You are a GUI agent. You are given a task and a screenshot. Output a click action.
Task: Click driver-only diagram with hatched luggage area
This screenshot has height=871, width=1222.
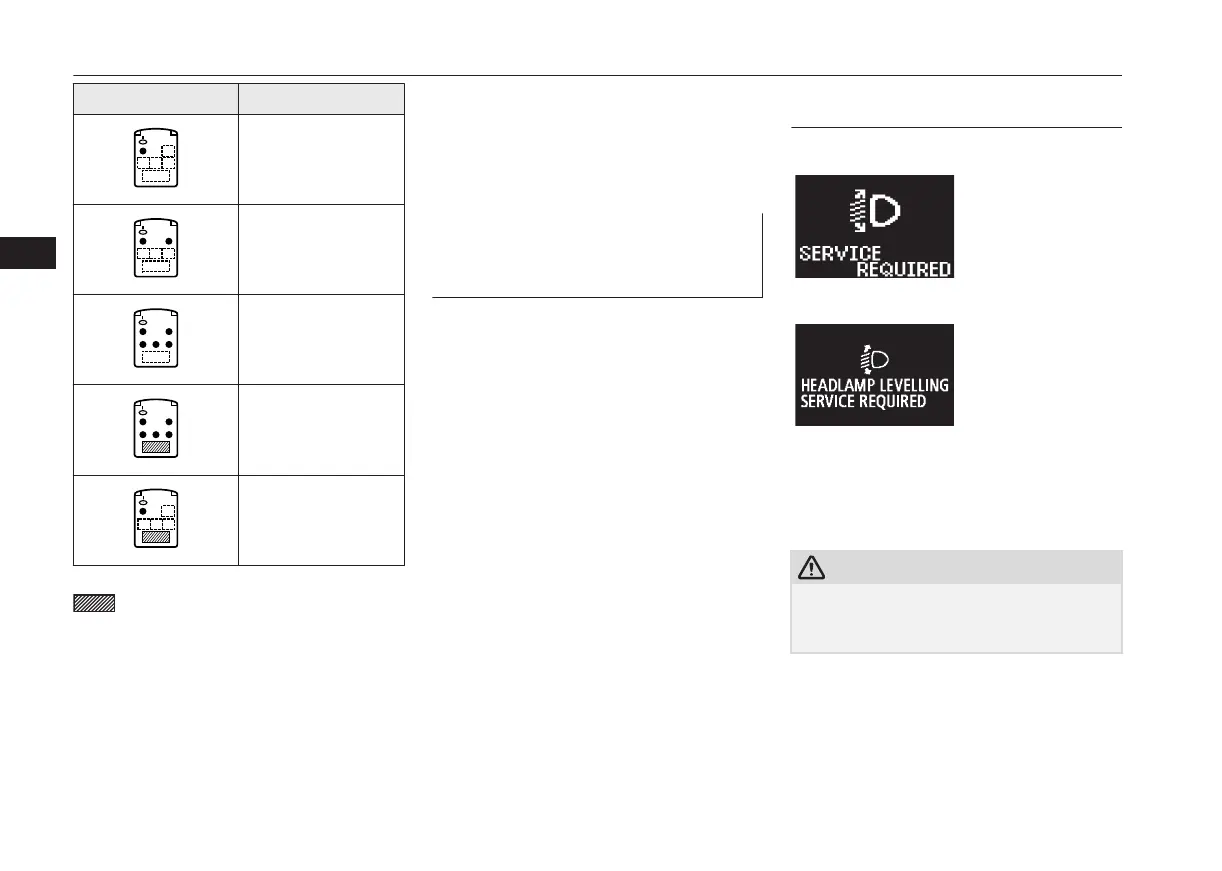pos(155,520)
